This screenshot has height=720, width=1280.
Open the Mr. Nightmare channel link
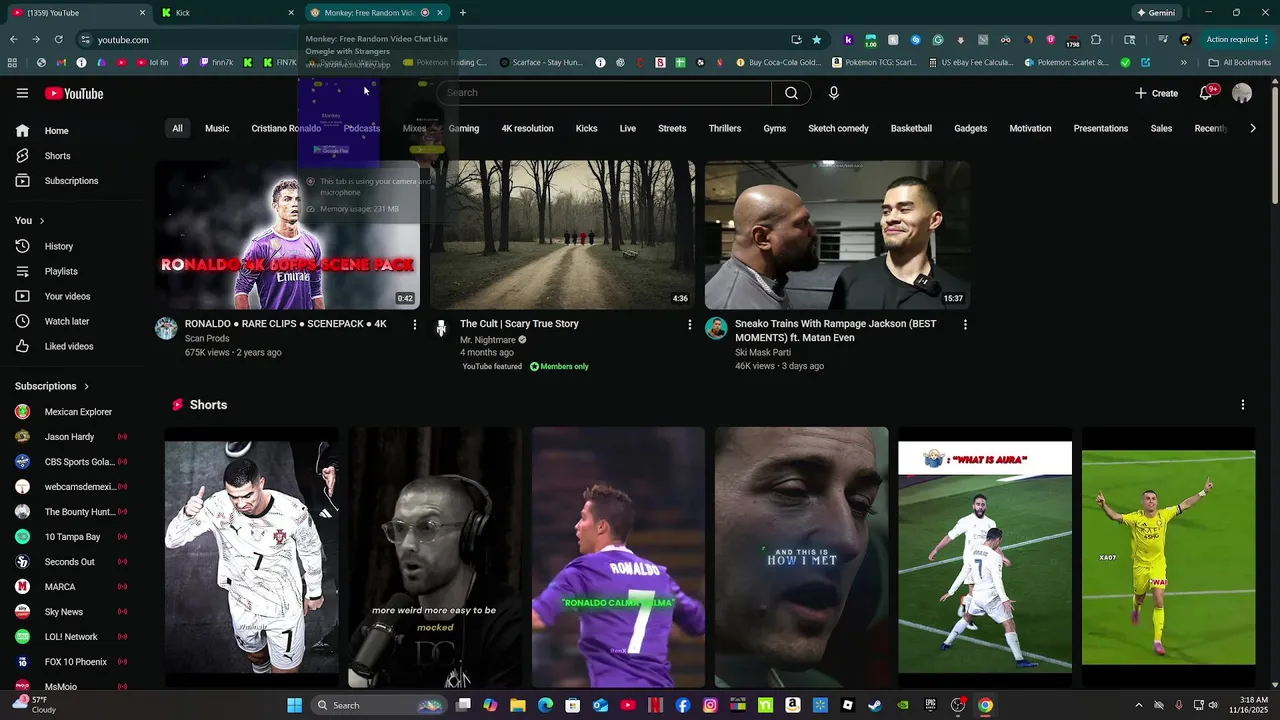click(487, 340)
